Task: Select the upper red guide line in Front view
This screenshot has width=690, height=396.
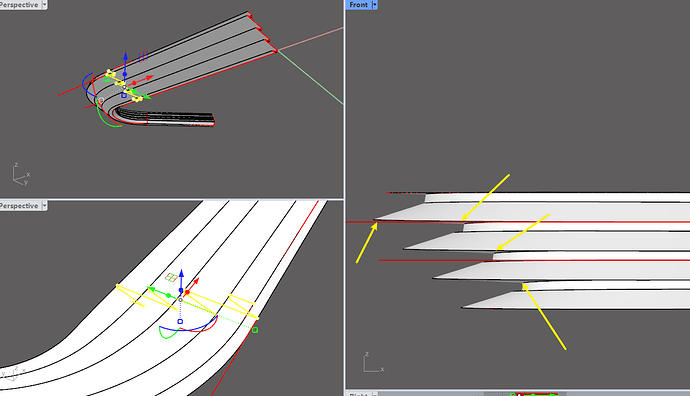Action: coord(518,222)
